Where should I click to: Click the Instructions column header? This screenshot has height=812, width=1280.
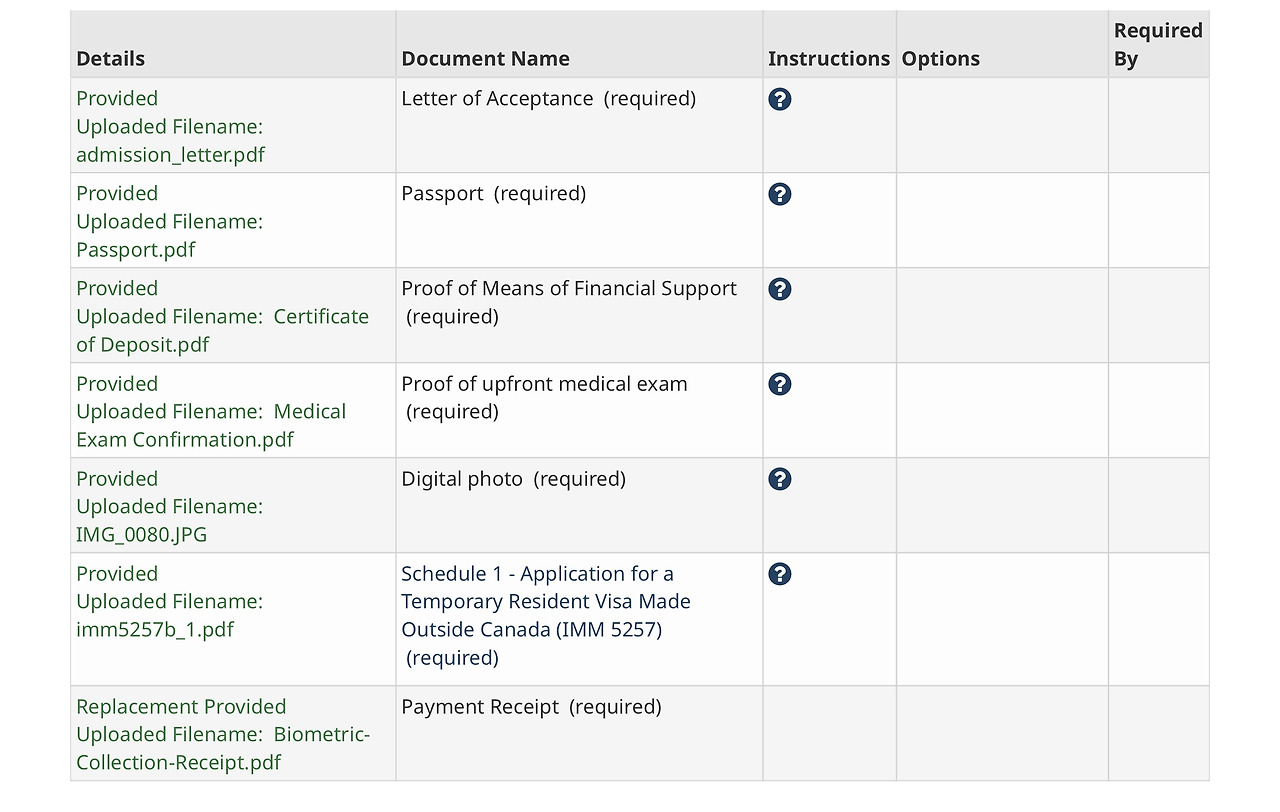pos(828,59)
